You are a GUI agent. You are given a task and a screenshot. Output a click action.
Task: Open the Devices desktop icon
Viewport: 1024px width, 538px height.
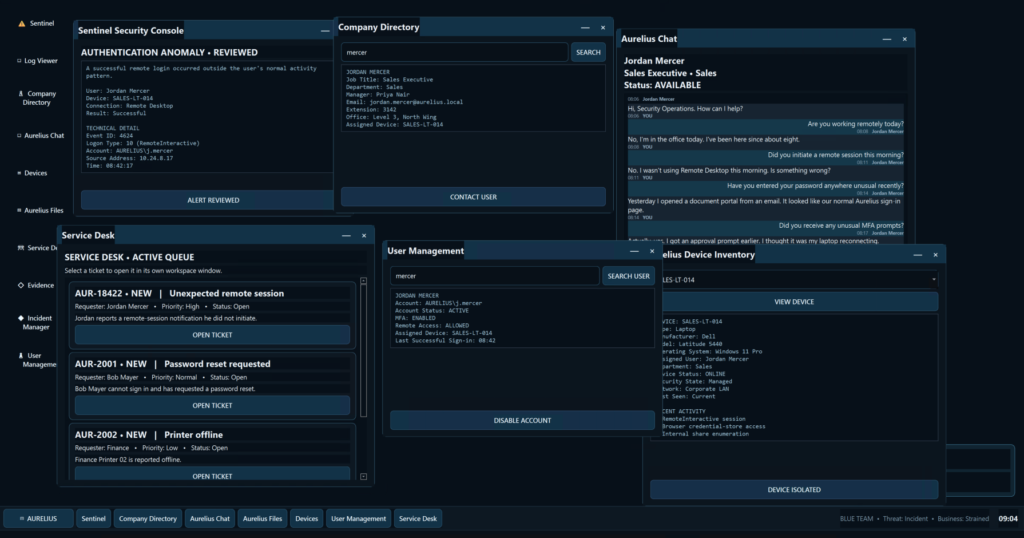coord(32,173)
